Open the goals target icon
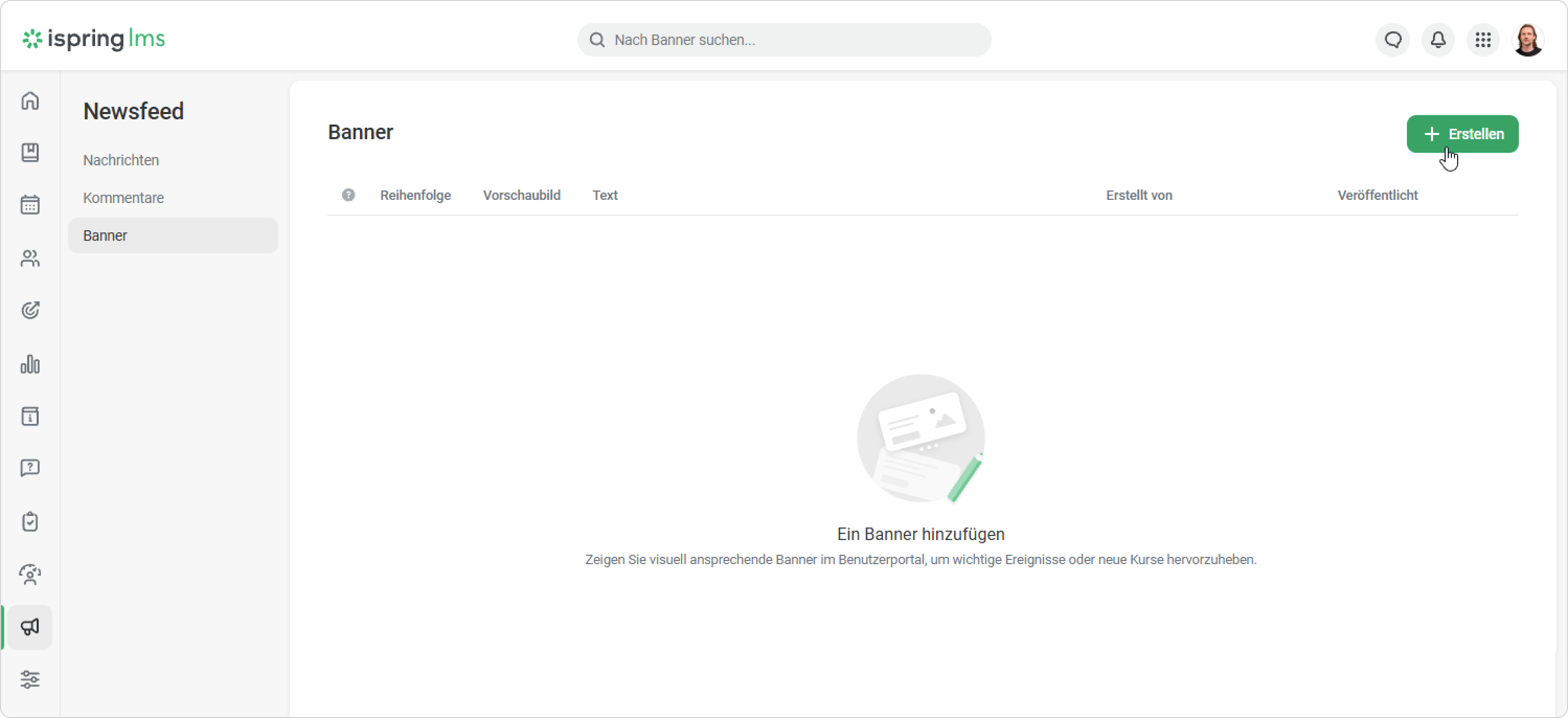 tap(30, 310)
